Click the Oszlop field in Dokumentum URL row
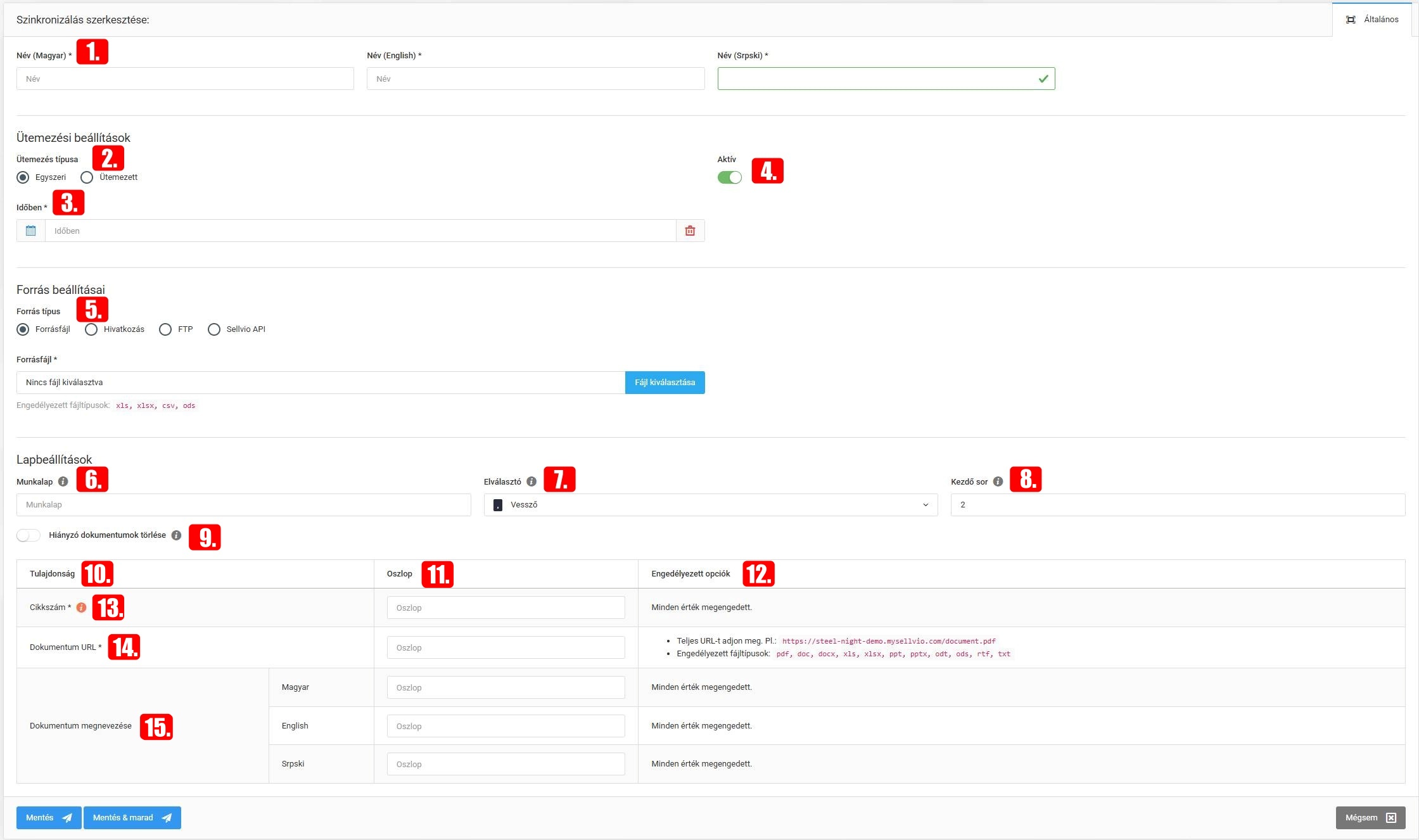Image resolution: width=1419 pixels, height=840 pixels. click(506, 647)
